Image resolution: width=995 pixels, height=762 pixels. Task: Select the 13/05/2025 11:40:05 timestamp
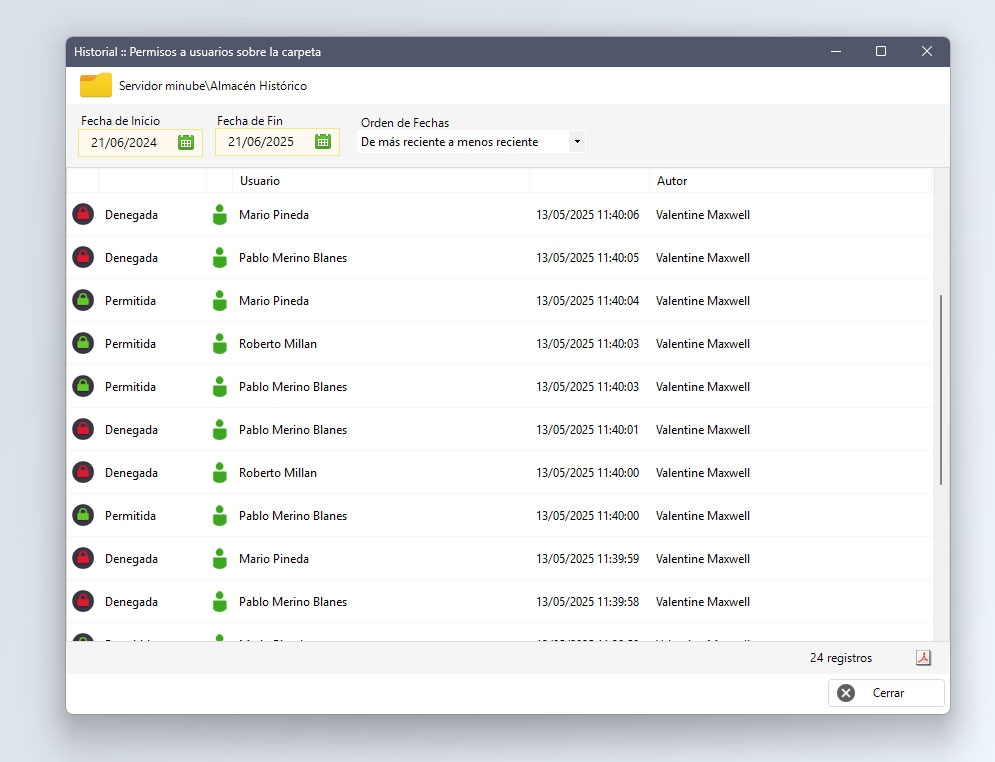[x=588, y=258]
